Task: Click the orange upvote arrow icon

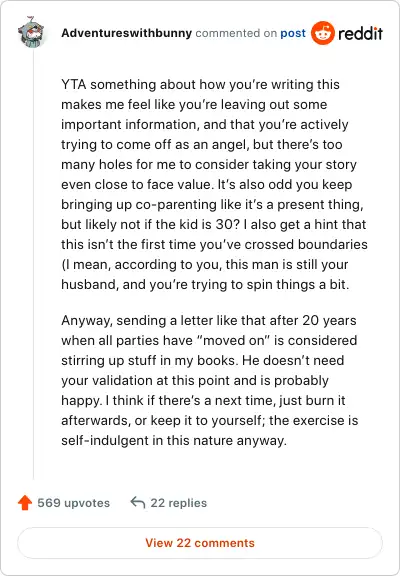Action: (25, 503)
